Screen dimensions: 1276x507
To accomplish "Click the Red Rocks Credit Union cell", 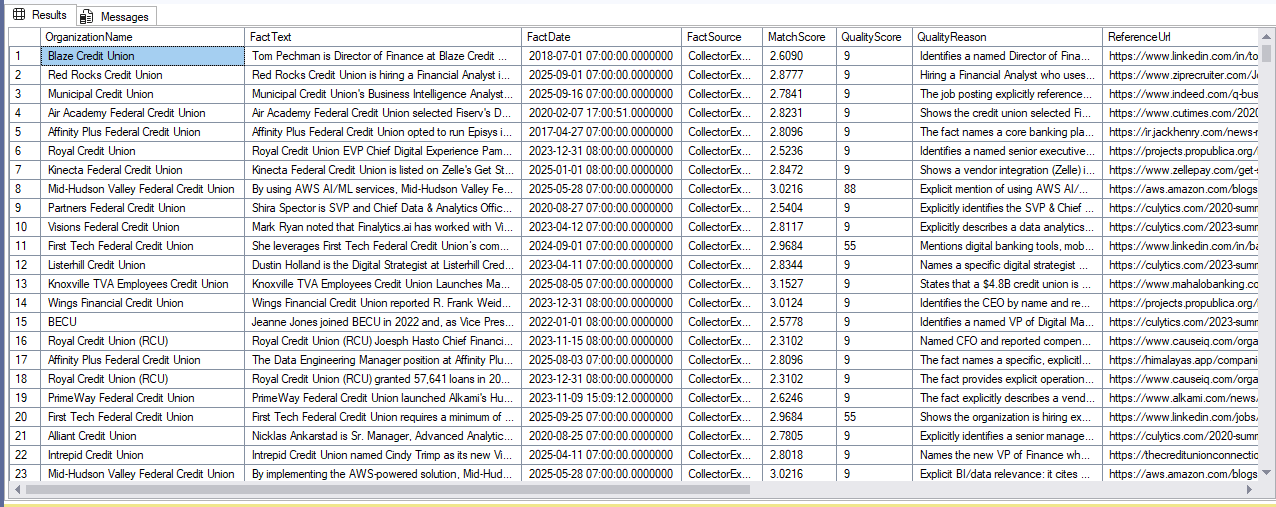I will pyautogui.click(x=143, y=75).
